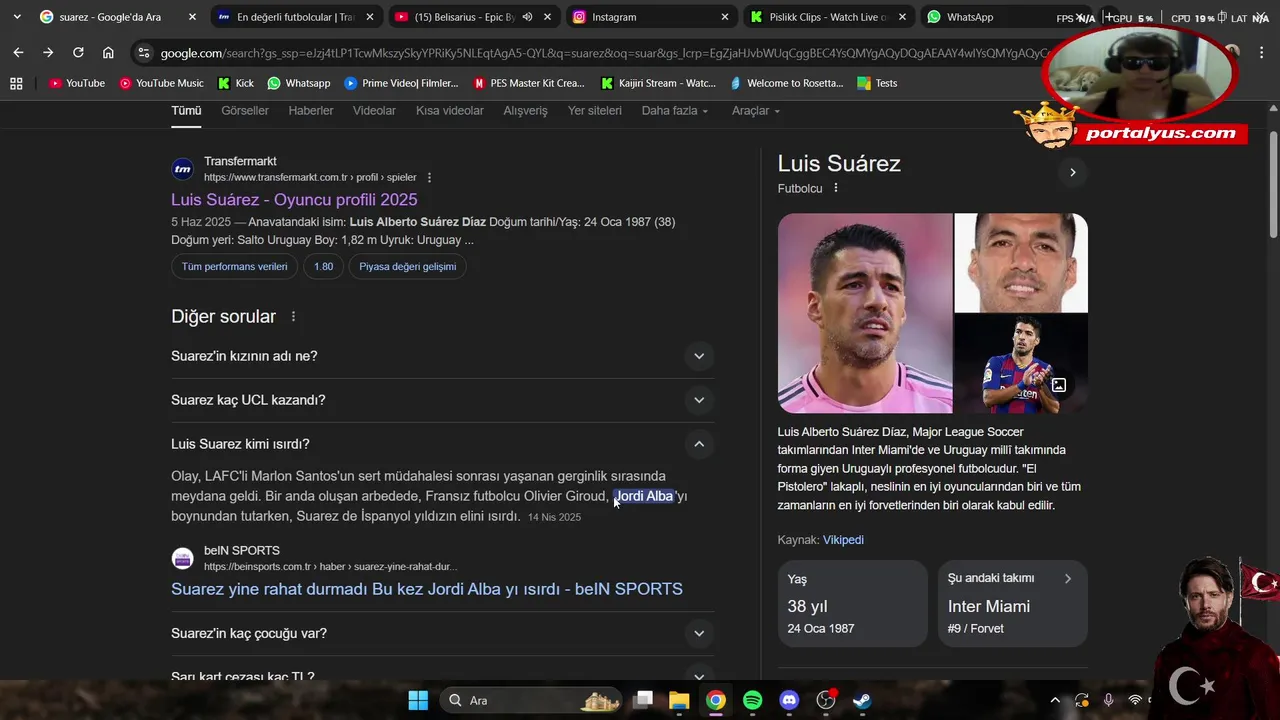Open the Apps grid in bookmarks bar
Viewport: 1280px width, 720px height.
pos(16,83)
